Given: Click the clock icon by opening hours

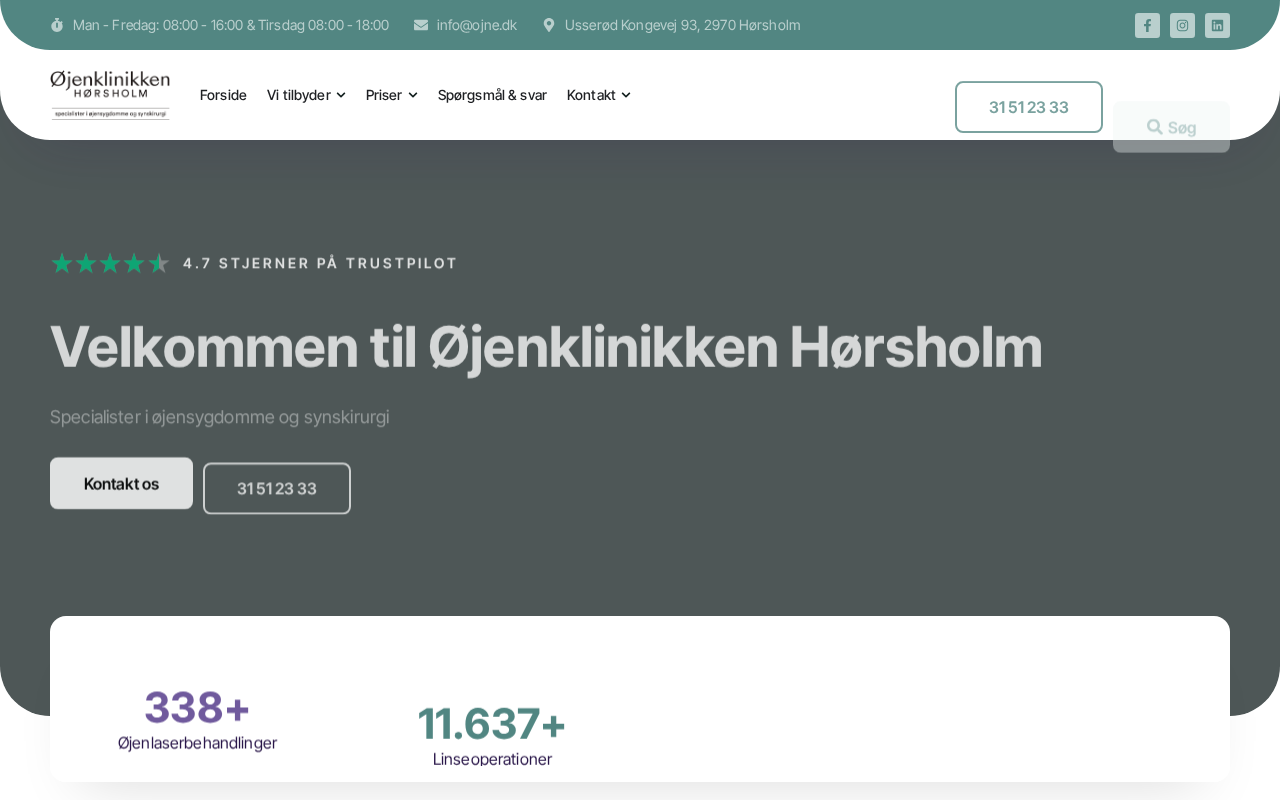Looking at the screenshot, I should (57, 25).
